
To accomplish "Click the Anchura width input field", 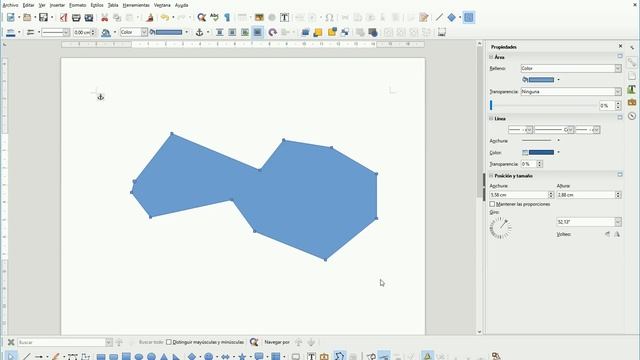I will tap(518, 195).
